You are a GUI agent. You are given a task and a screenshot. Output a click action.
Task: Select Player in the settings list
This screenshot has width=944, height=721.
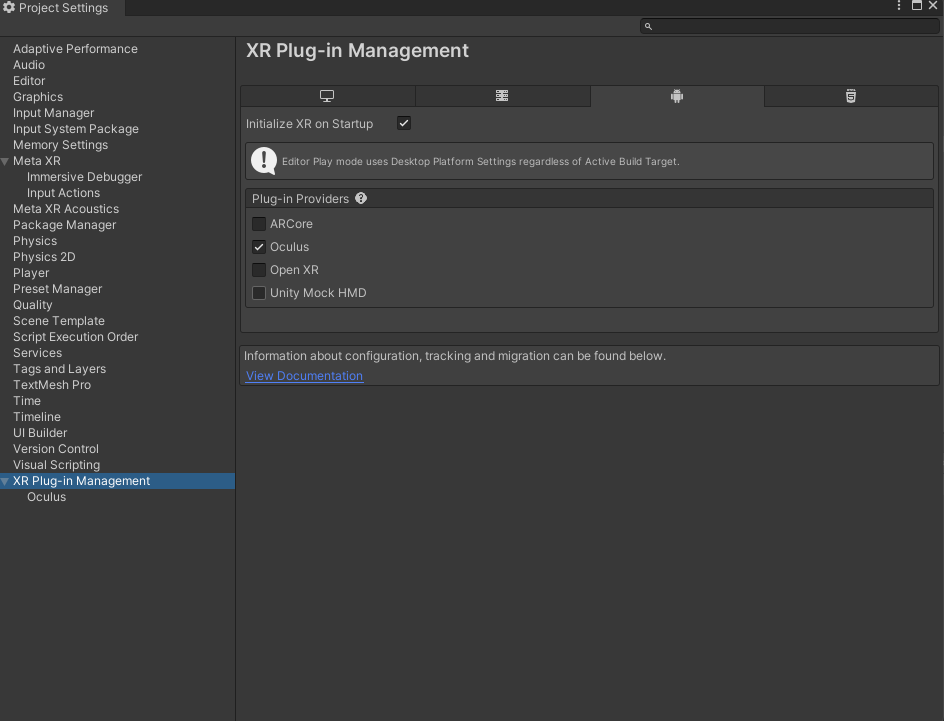click(31, 273)
